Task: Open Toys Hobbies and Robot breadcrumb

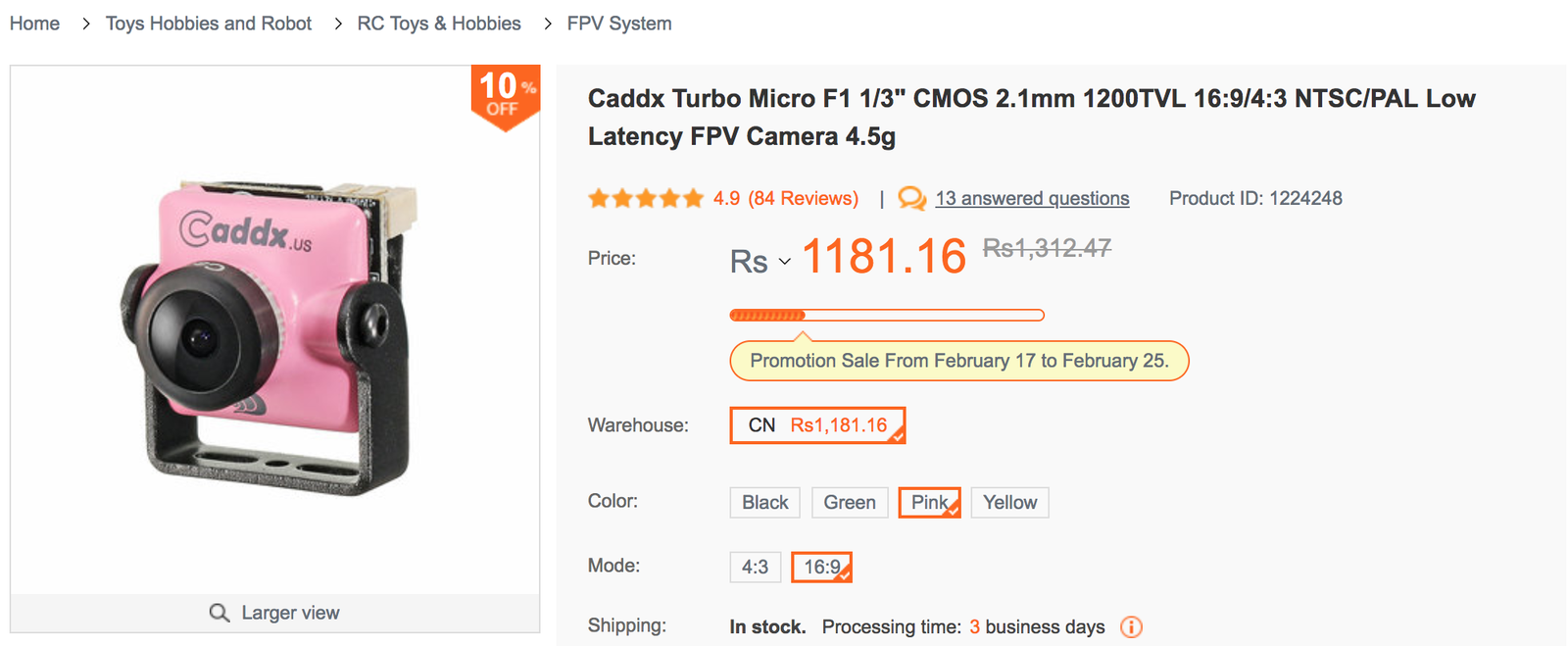Action: [x=209, y=24]
